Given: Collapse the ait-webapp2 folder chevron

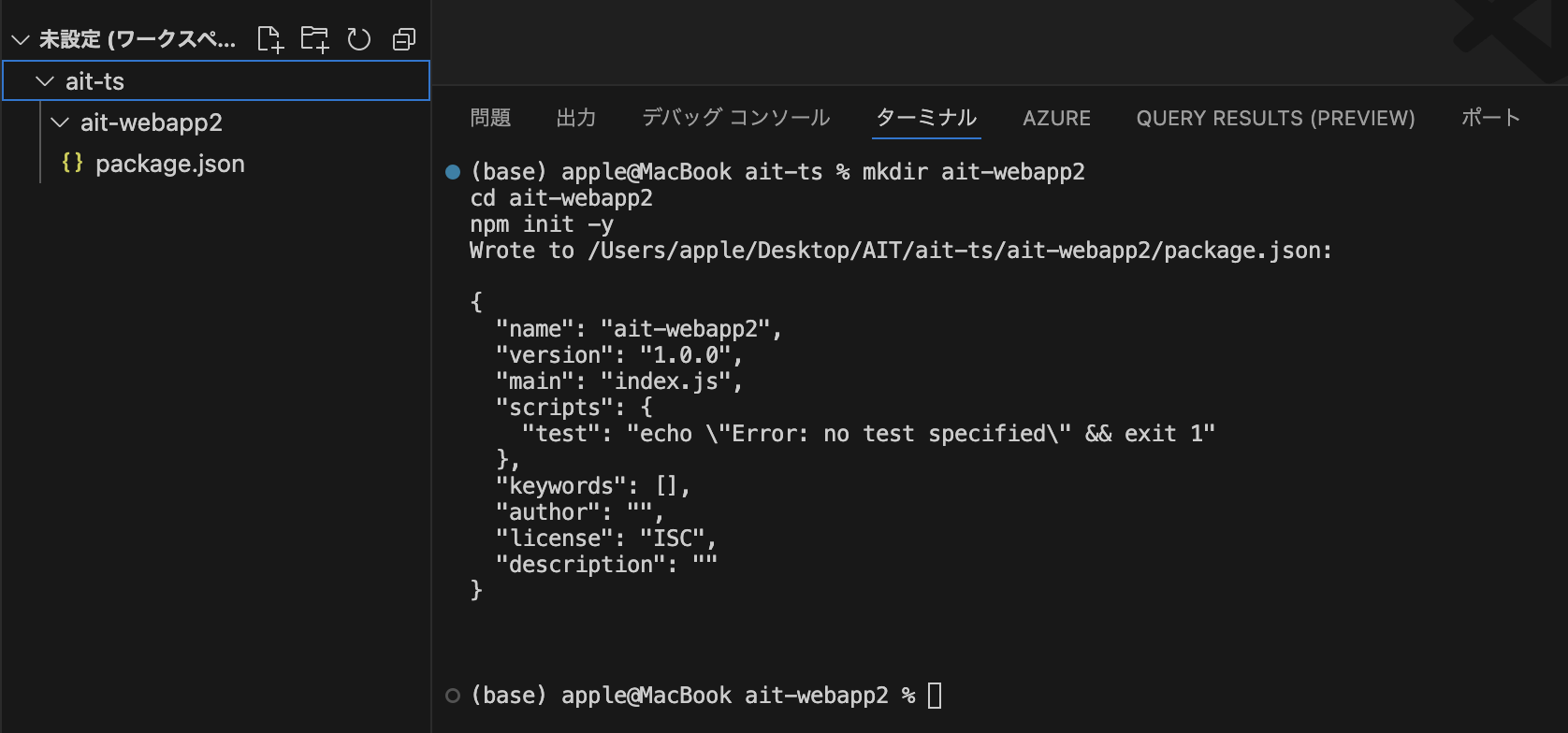Looking at the screenshot, I should pyautogui.click(x=60, y=122).
